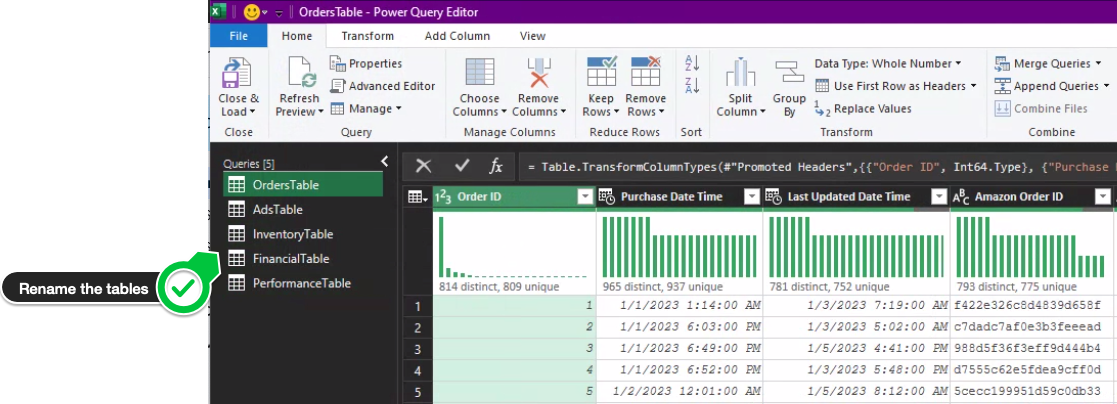
Task: Click Amazon Order ID distribution chart
Action: [1030, 247]
